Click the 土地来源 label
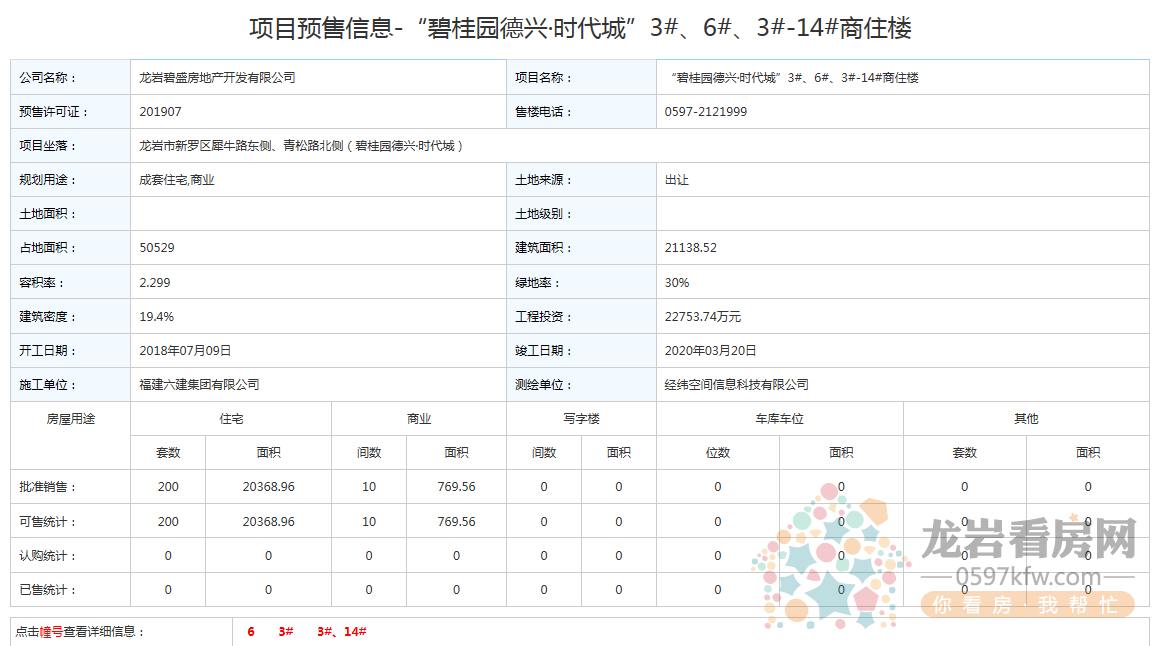This screenshot has width=1160, height=646. [x=544, y=180]
